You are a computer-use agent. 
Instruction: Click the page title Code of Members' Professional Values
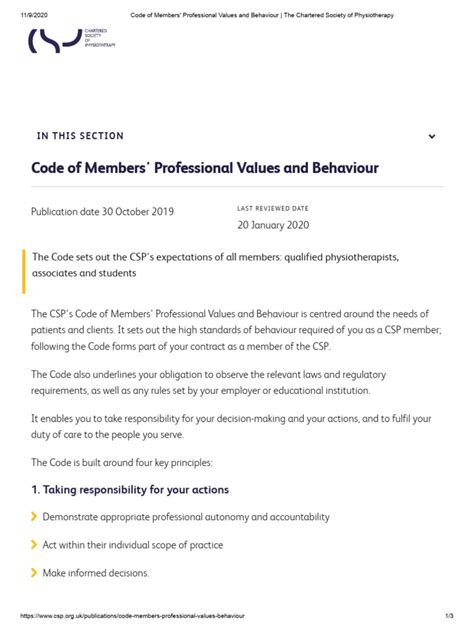[x=205, y=168]
